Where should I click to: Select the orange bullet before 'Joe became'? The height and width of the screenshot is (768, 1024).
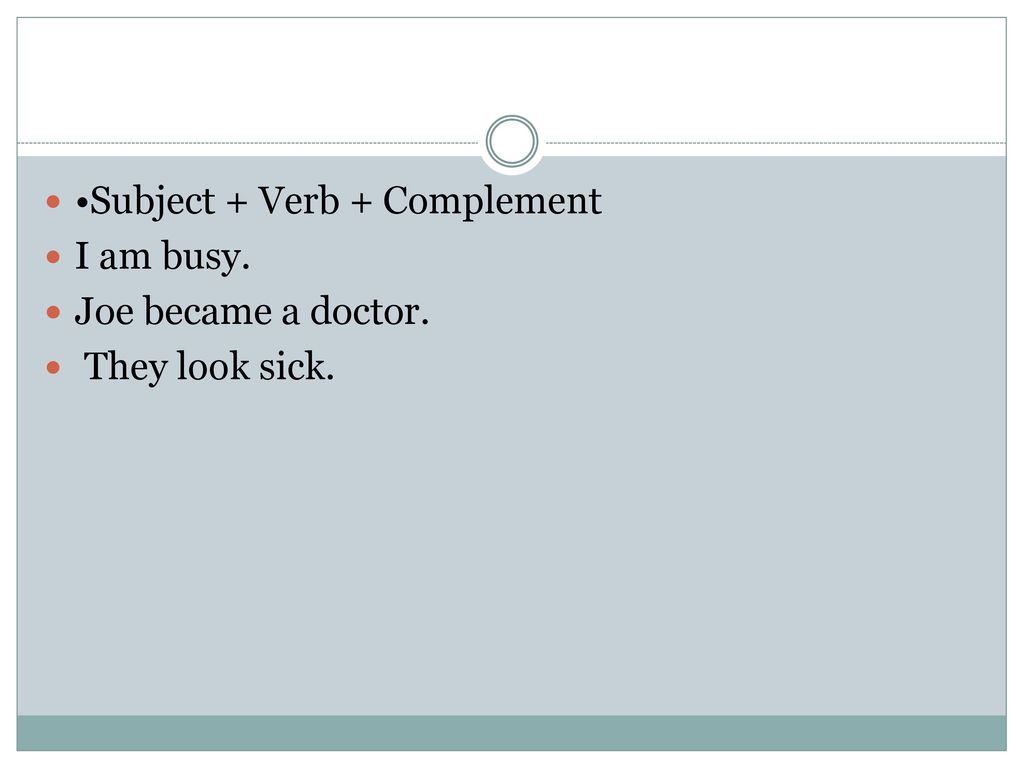click(x=54, y=312)
